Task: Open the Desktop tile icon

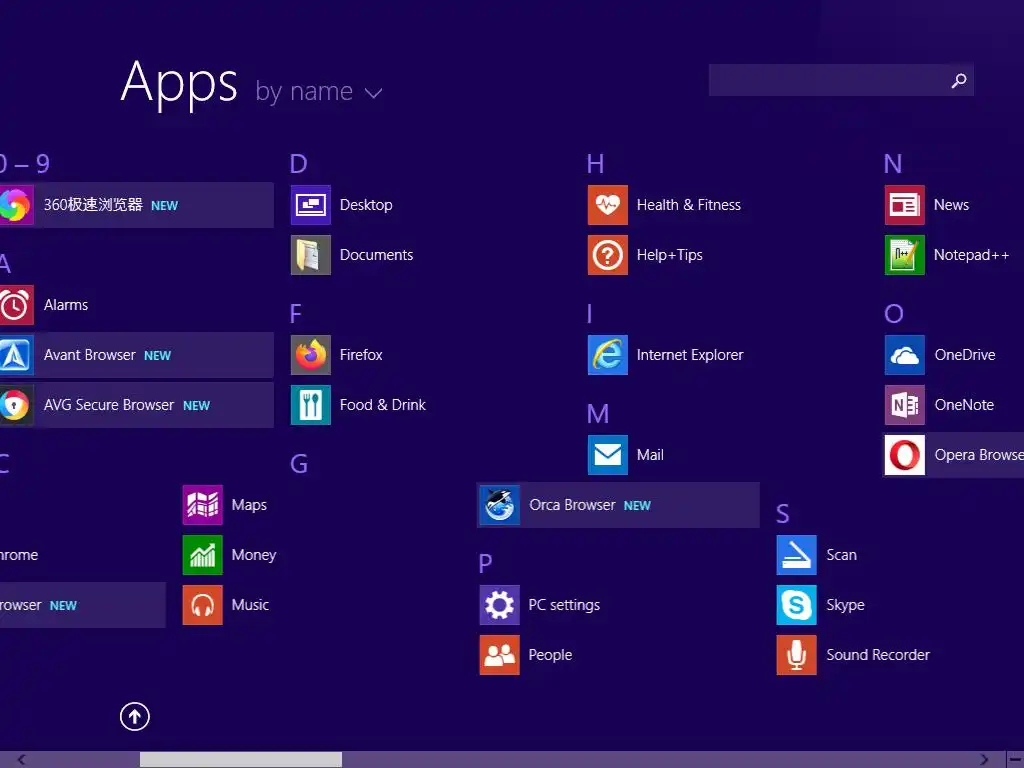Action: tap(311, 205)
